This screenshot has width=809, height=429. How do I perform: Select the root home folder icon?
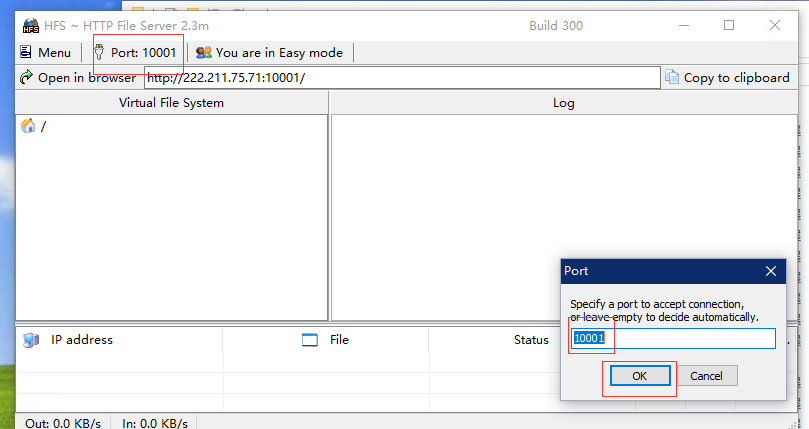point(28,126)
